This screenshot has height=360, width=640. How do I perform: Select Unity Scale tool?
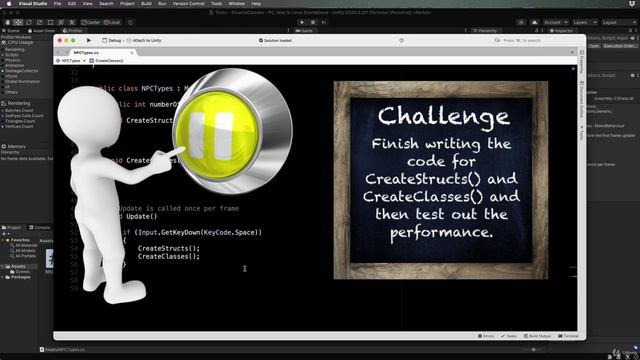click(40, 22)
